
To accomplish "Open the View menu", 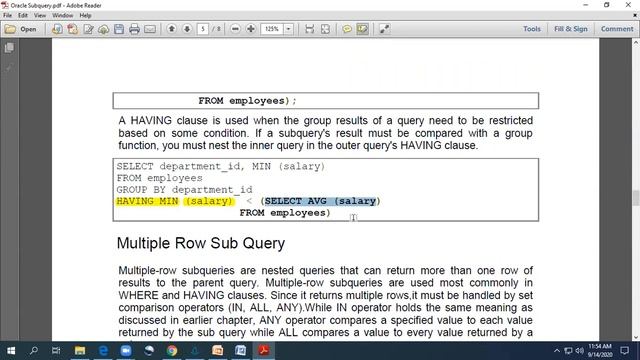I will (40, 16).
